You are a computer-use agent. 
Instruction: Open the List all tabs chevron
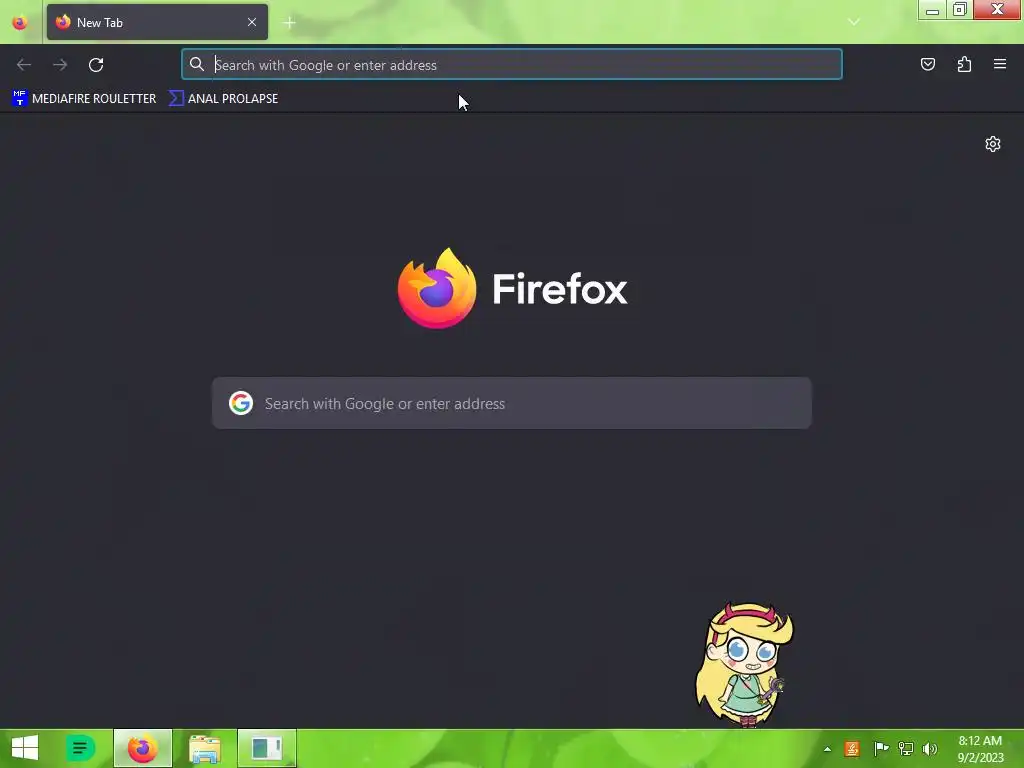point(854,22)
